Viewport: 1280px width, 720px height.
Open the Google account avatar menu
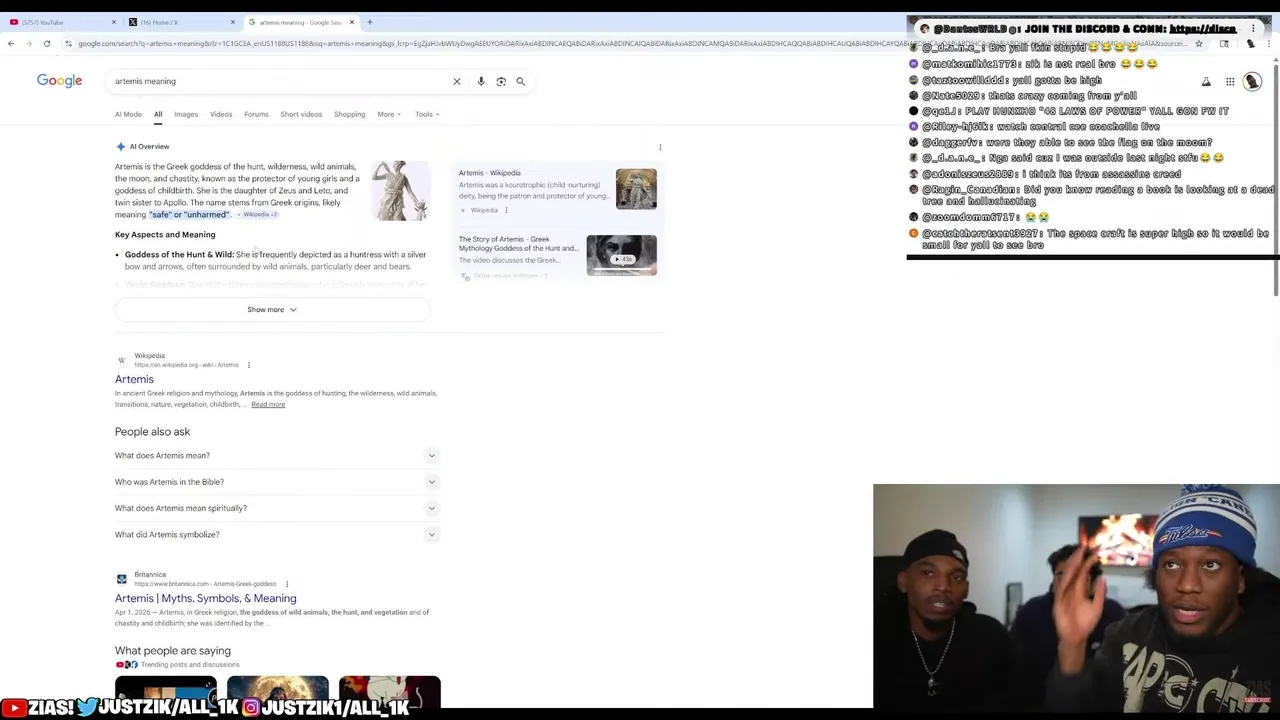point(1253,81)
